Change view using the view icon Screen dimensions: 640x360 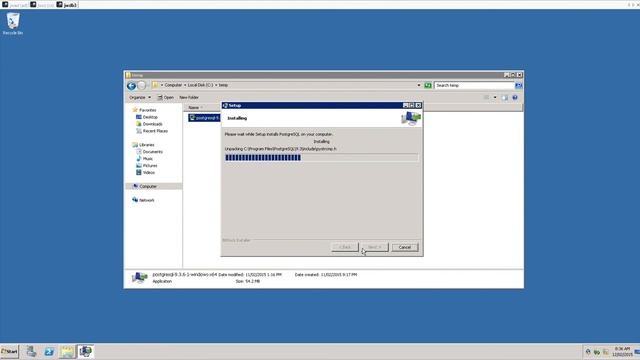(x=486, y=98)
